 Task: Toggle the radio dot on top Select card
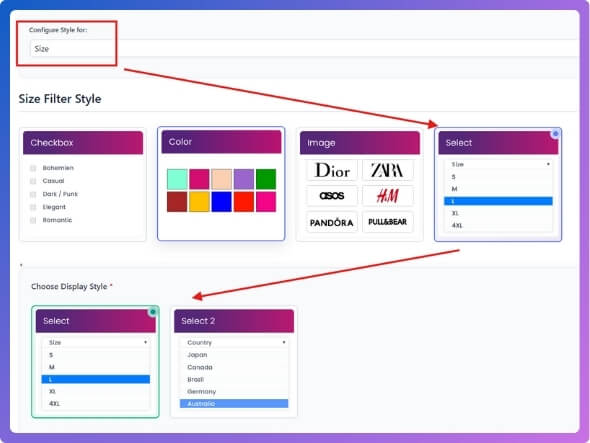click(x=555, y=134)
